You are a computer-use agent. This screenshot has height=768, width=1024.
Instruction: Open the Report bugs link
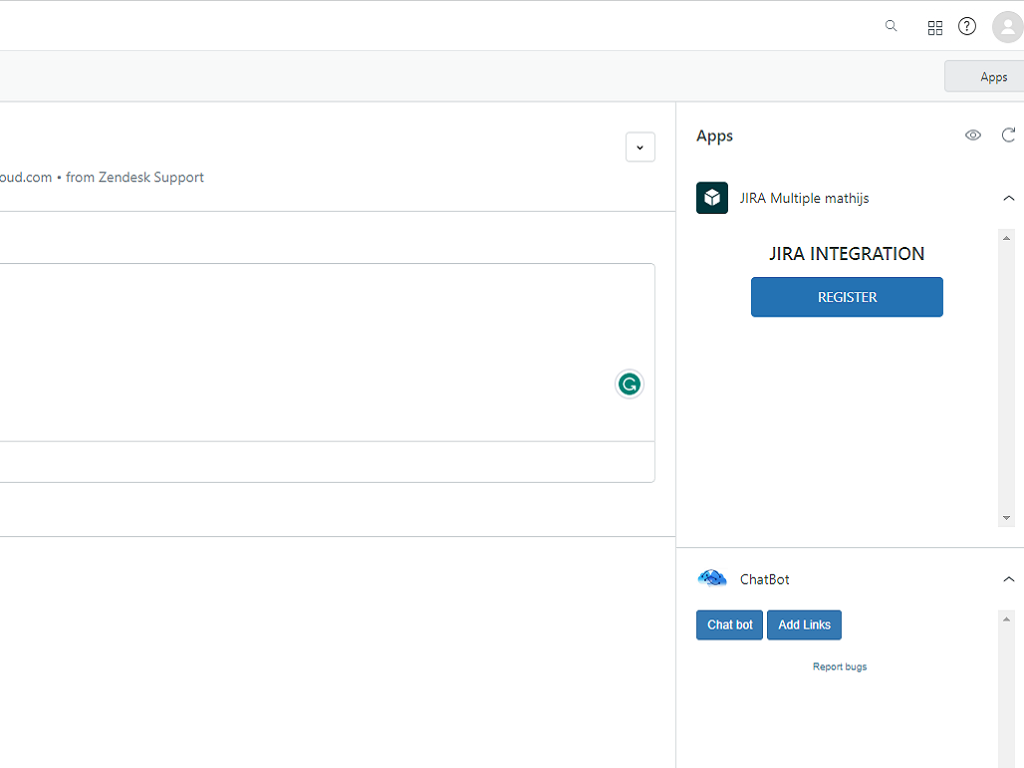click(839, 667)
